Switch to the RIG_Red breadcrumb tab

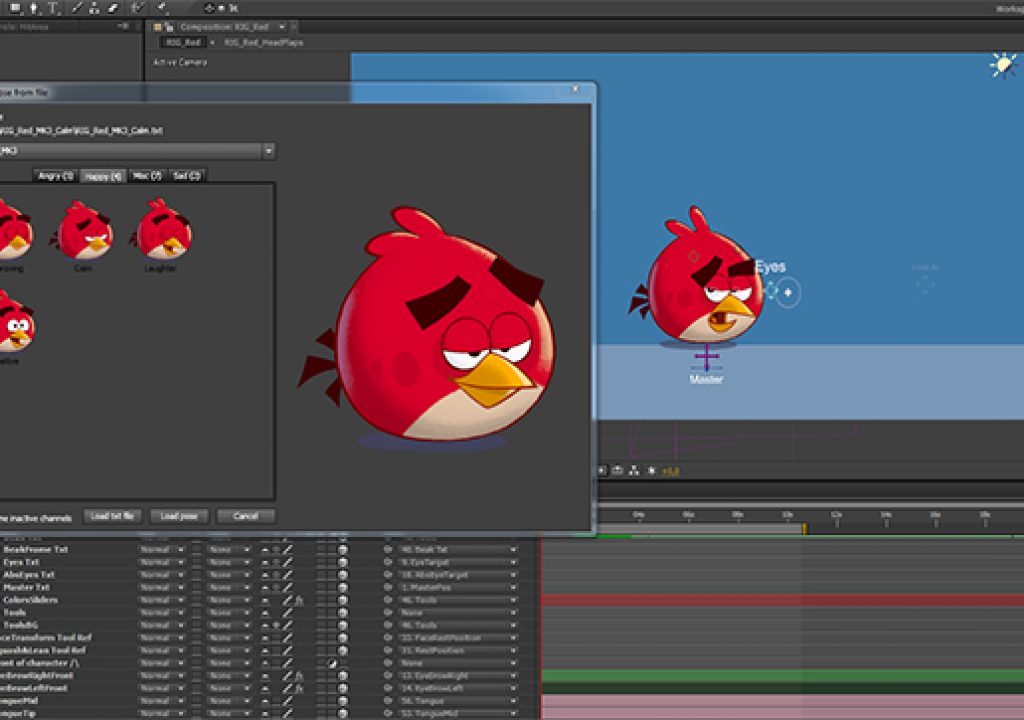[183, 42]
